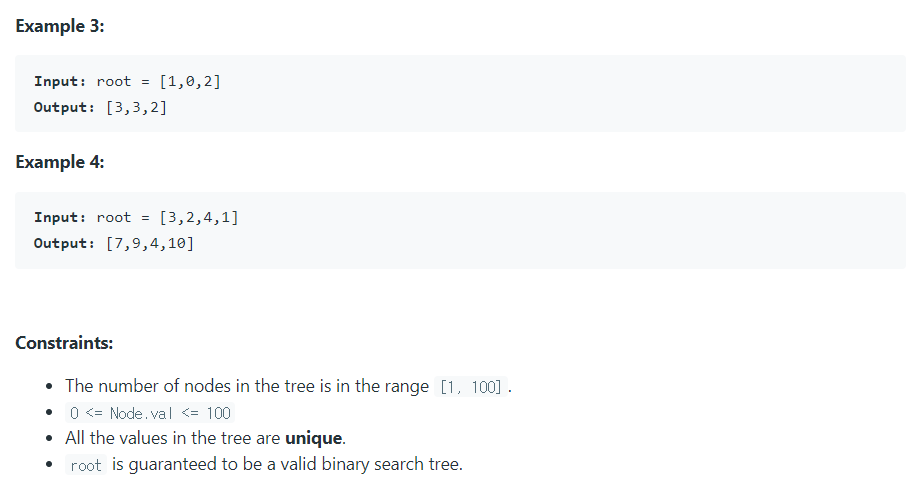Image resolution: width=914 pixels, height=500 pixels.
Task: Click Example 3 output value [3,3,2]
Action: pyautogui.click(x=136, y=107)
